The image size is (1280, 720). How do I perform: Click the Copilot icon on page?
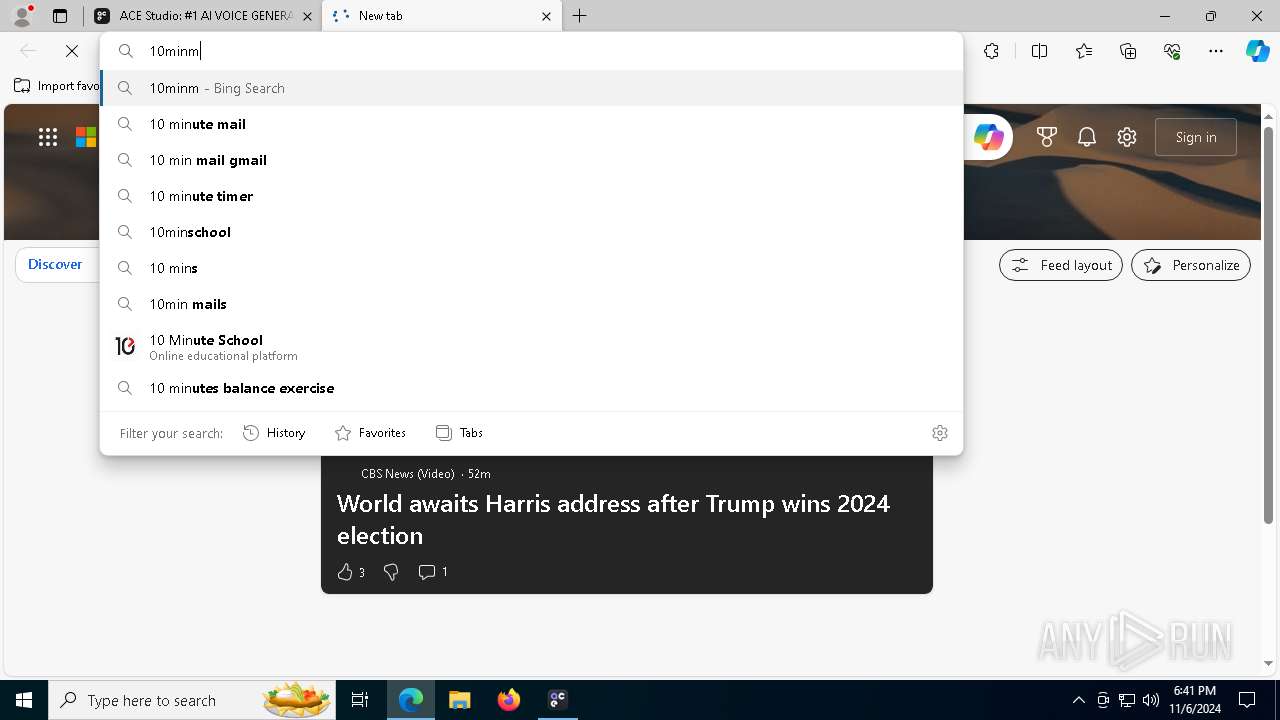click(x=989, y=137)
